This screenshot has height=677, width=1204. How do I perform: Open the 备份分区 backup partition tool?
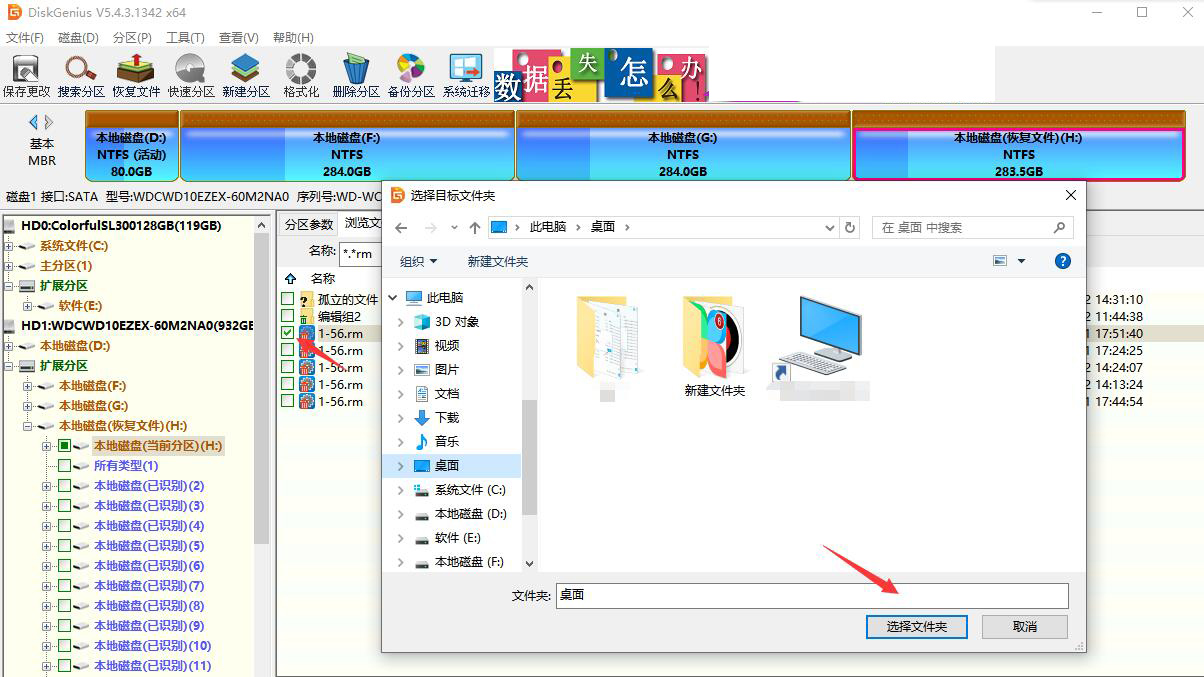[411, 75]
